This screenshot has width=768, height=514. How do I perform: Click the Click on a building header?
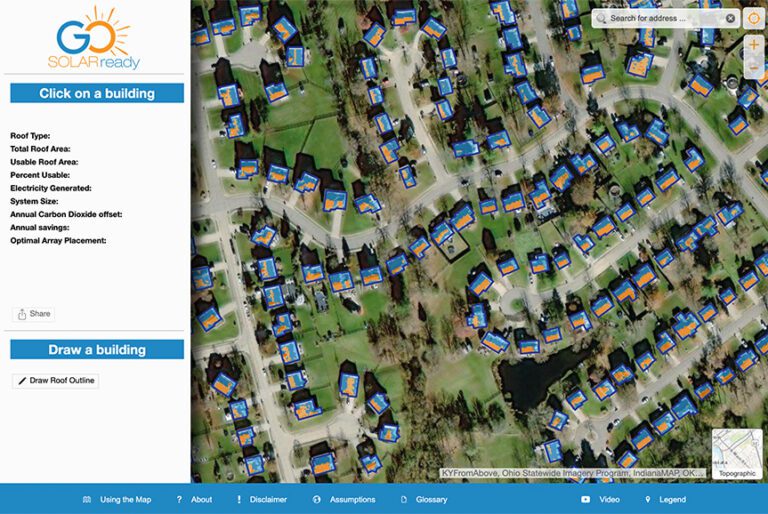click(97, 94)
